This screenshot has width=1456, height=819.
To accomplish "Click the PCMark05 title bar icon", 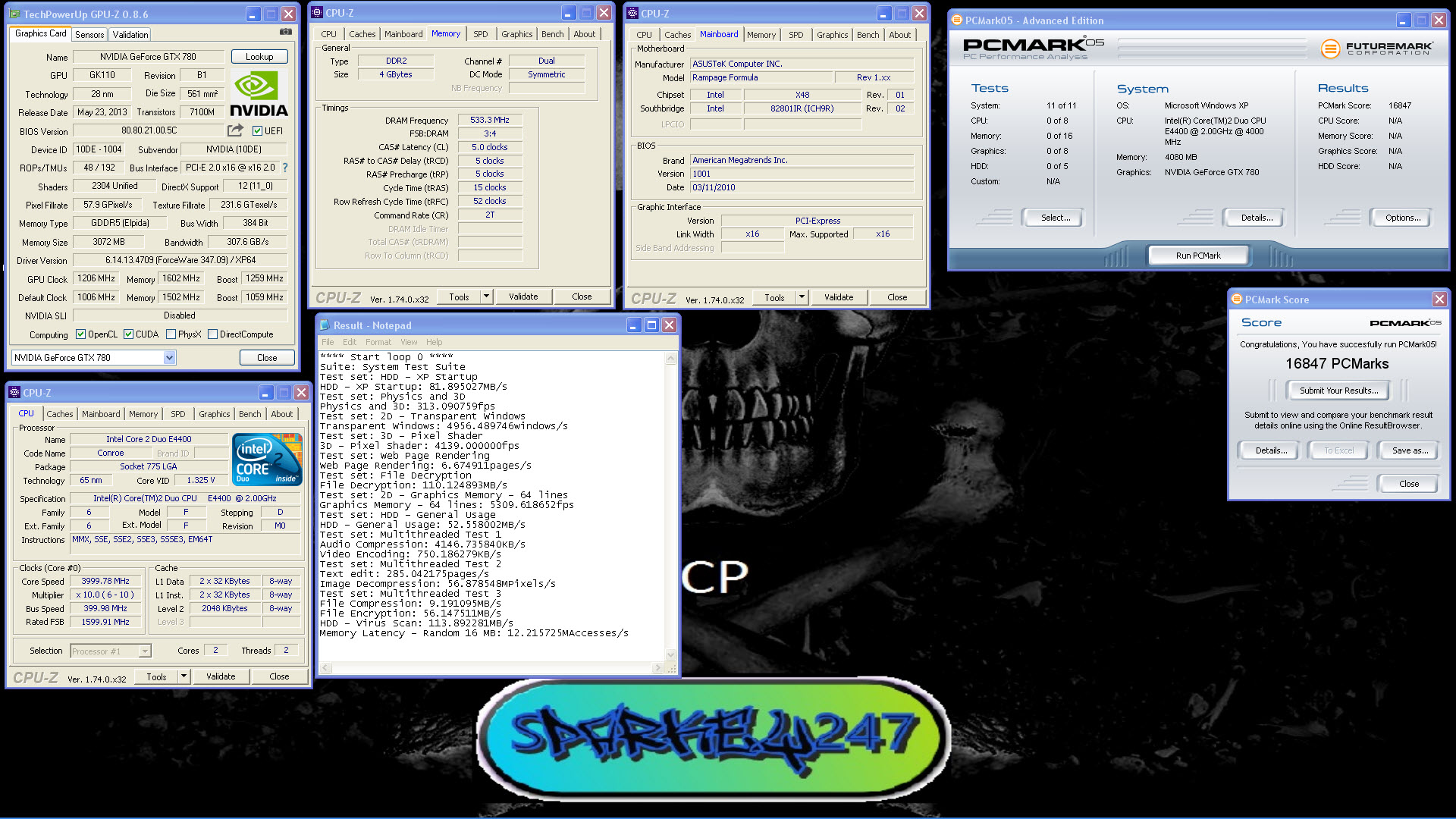I will pos(957,20).
